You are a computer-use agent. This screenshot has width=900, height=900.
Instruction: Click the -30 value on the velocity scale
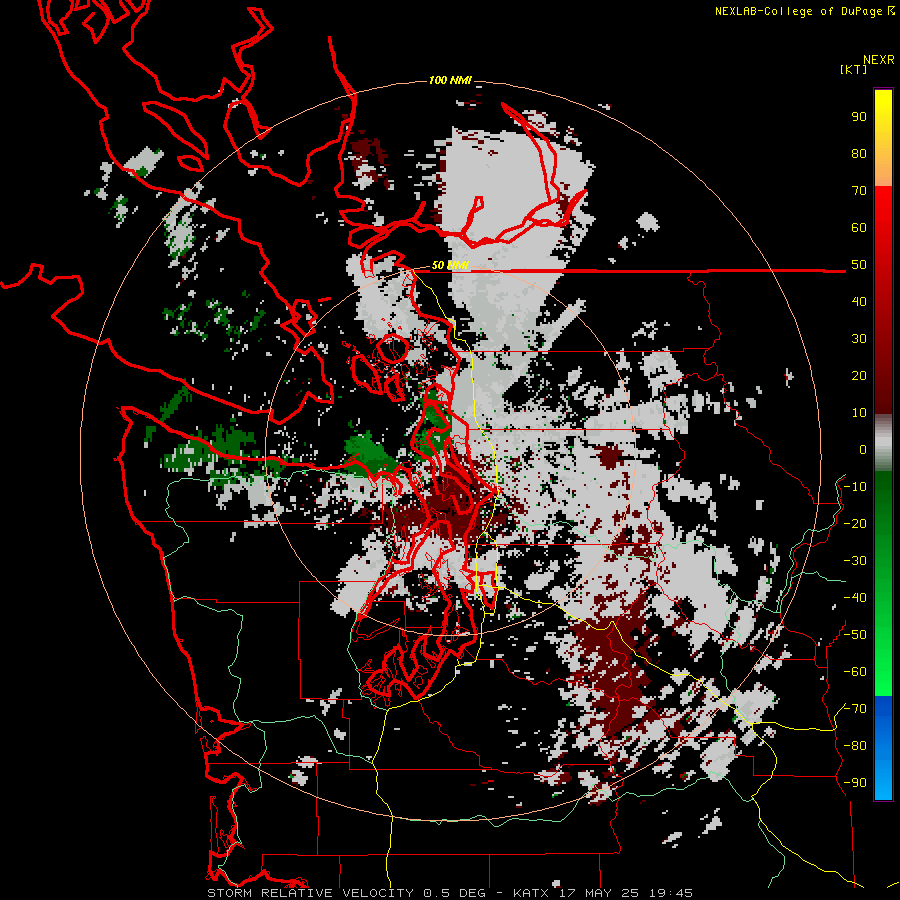pos(855,561)
